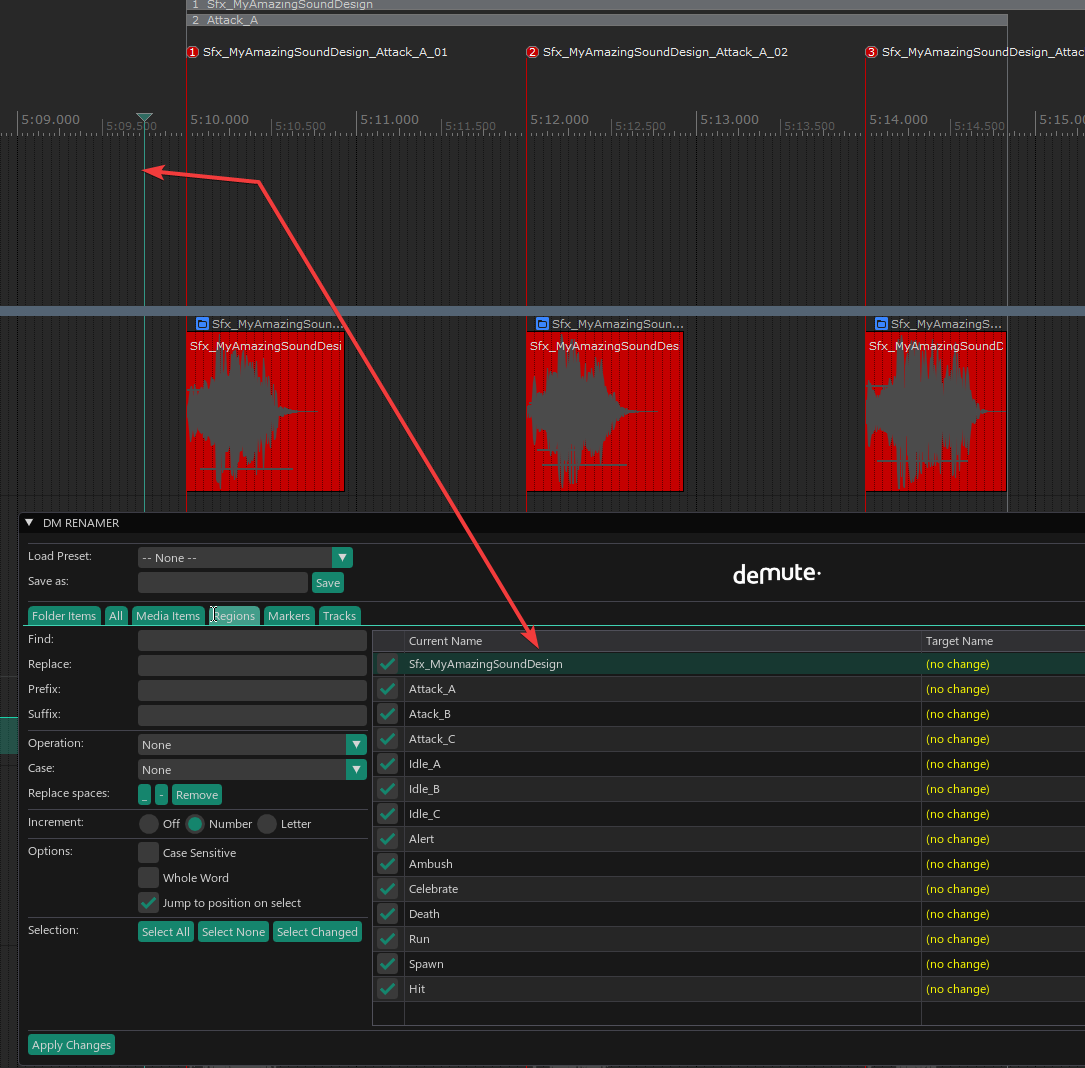Disable Jump to position on select
Image resolution: width=1085 pixels, height=1068 pixels.
click(148, 903)
